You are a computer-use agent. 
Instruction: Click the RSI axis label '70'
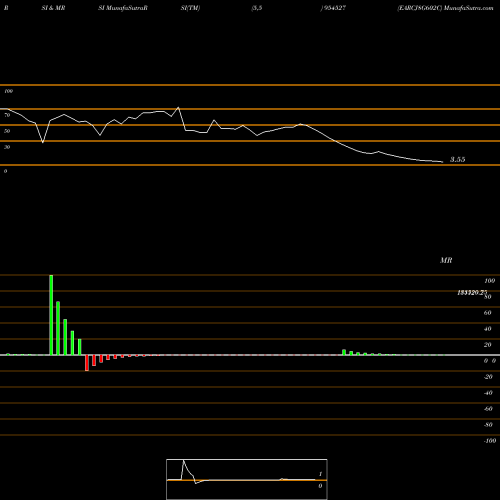pyautogui.click(x=7, y=115)
